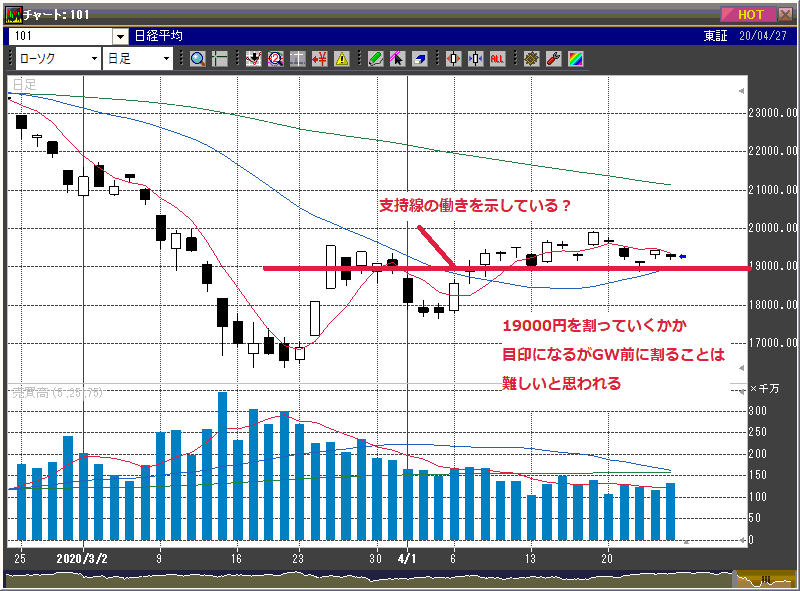Click the small arrow at price pane bottom right
Image resolution: width=800 pixels, height=591 pixels.
pos(741,368)
